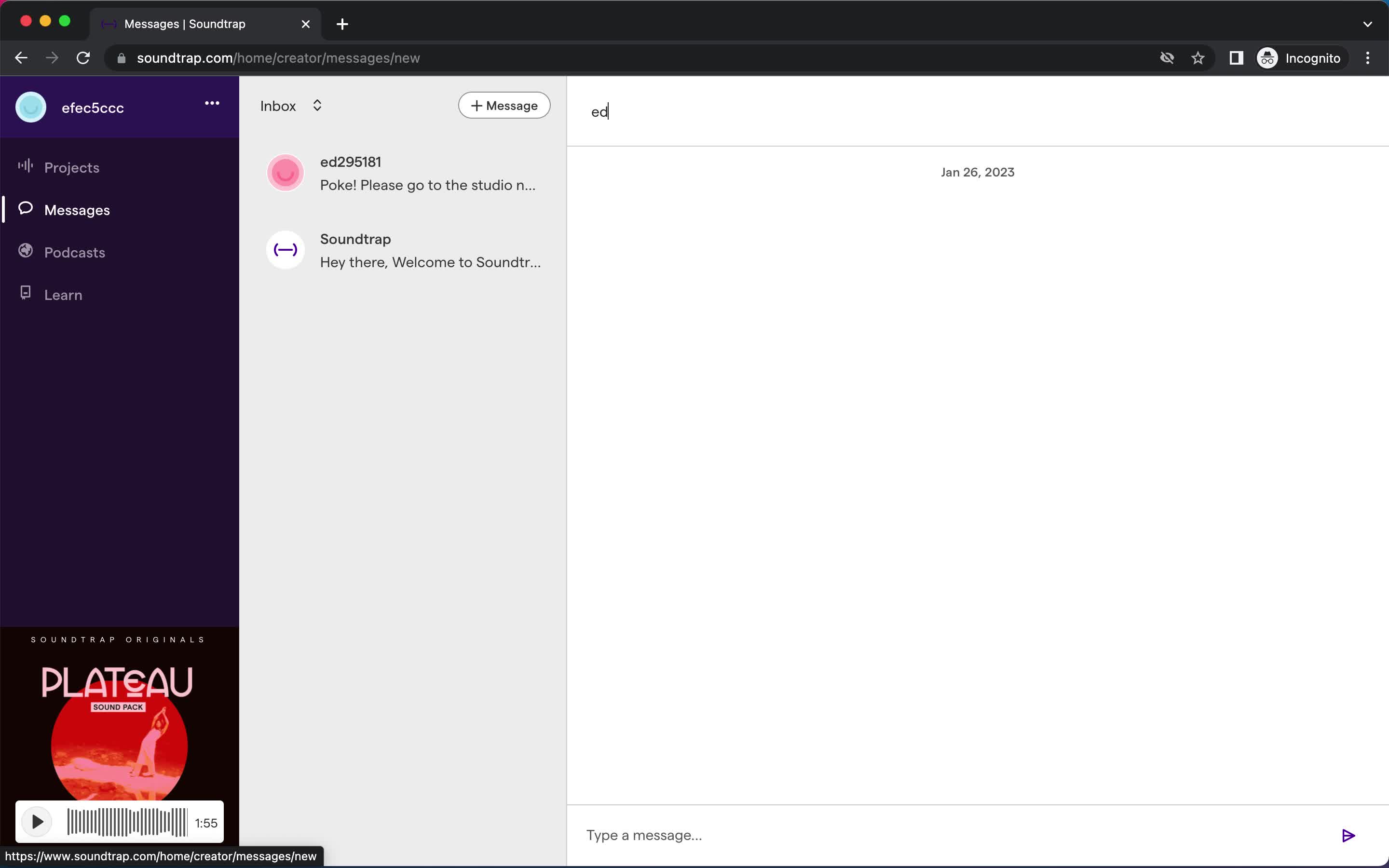Viewport: 1389px width, 868px height.
Task: Open the ed295181 conversation
Action: [405, 173]
